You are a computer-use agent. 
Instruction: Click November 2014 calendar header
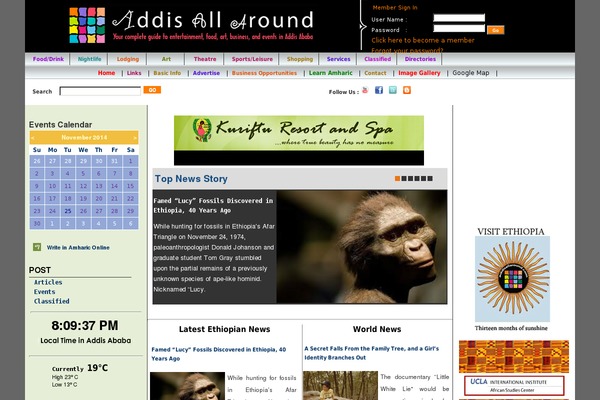(x=84, y=137)
